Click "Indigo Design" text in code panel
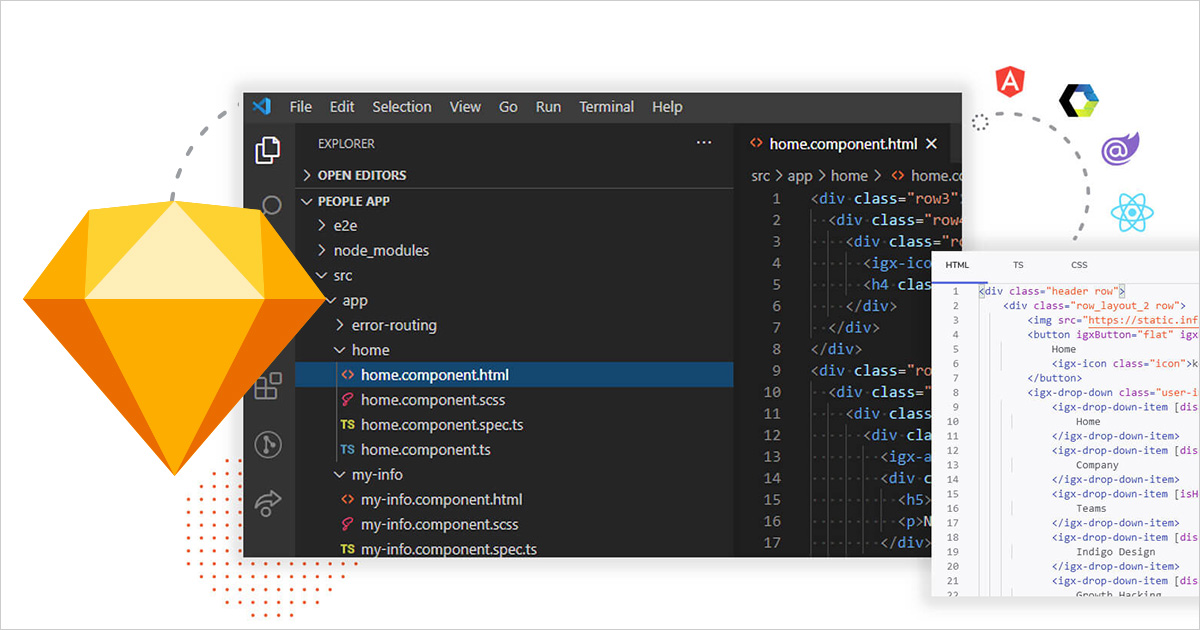The height and width of the screenshot is (630, 1200). 1115,552
